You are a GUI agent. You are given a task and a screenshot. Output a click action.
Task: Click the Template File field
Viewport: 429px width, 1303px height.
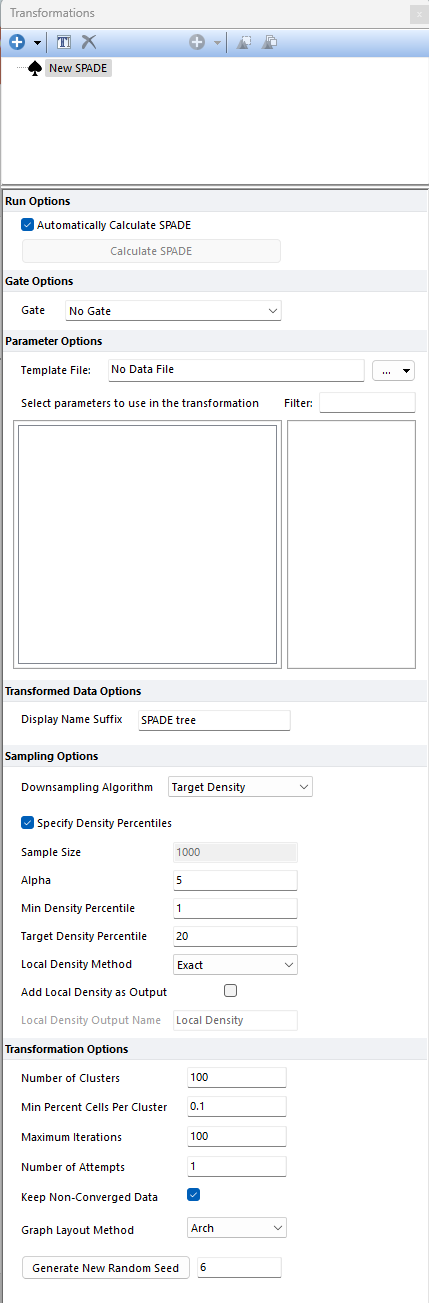click(x=236, y=370)
